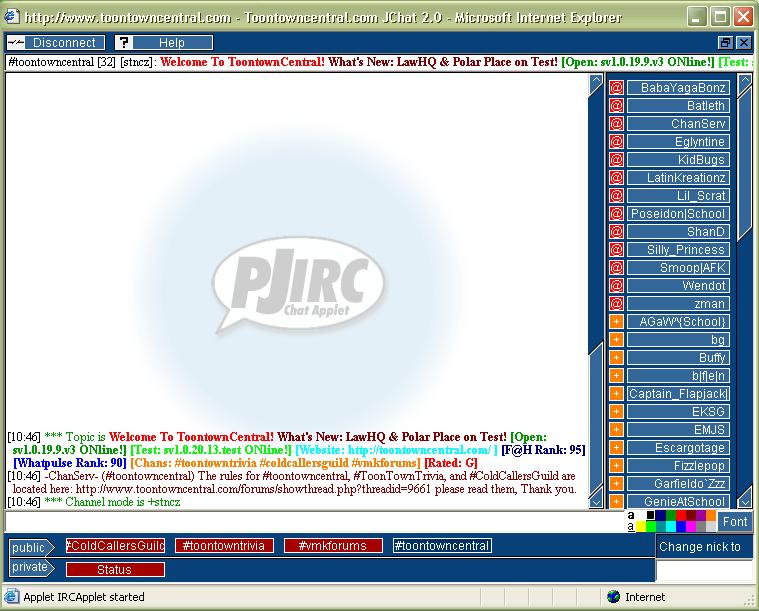Click the @ icon next to Batleth

coord(616,106)
